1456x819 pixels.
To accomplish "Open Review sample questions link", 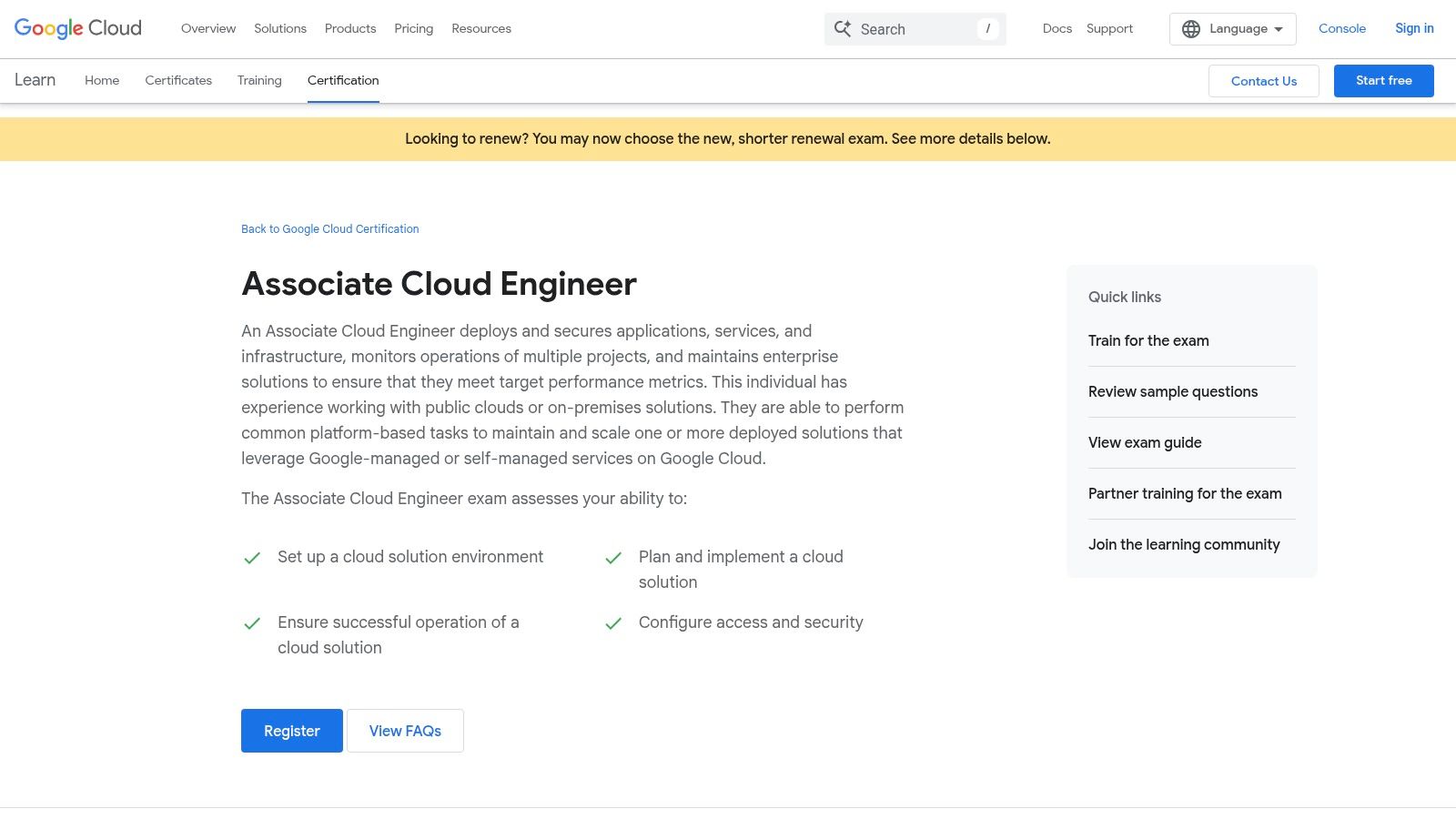I will coord(1172,391).
